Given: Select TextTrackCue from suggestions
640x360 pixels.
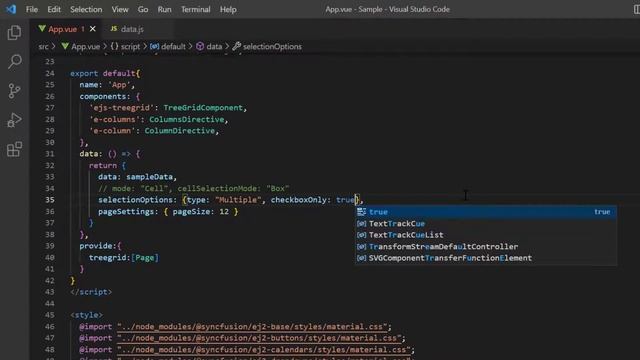Looking at the screenshot, I should click(486, 224).
